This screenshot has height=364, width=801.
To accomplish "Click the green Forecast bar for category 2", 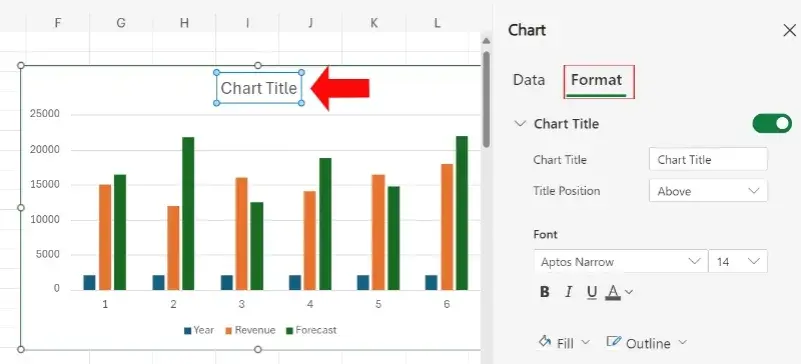I will [188, 213].
